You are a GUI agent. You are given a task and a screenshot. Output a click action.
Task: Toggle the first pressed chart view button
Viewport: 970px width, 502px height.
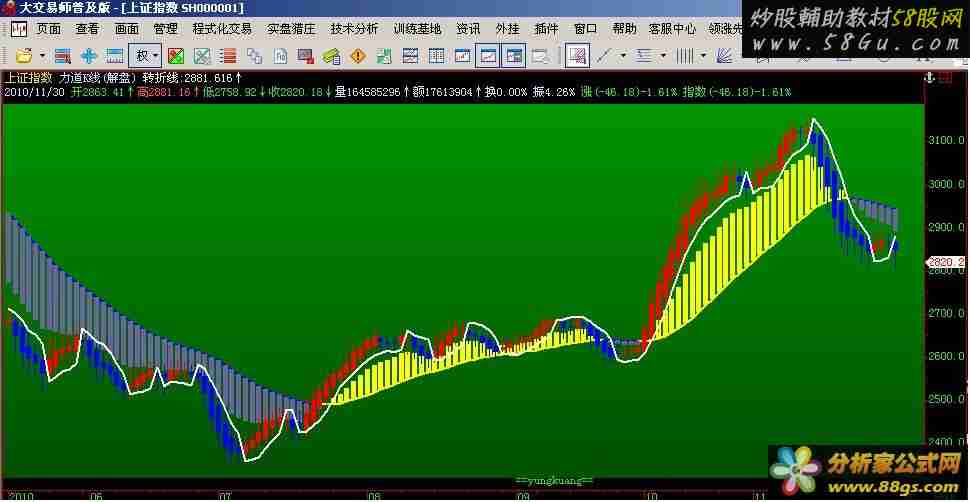tap(488, 56)
